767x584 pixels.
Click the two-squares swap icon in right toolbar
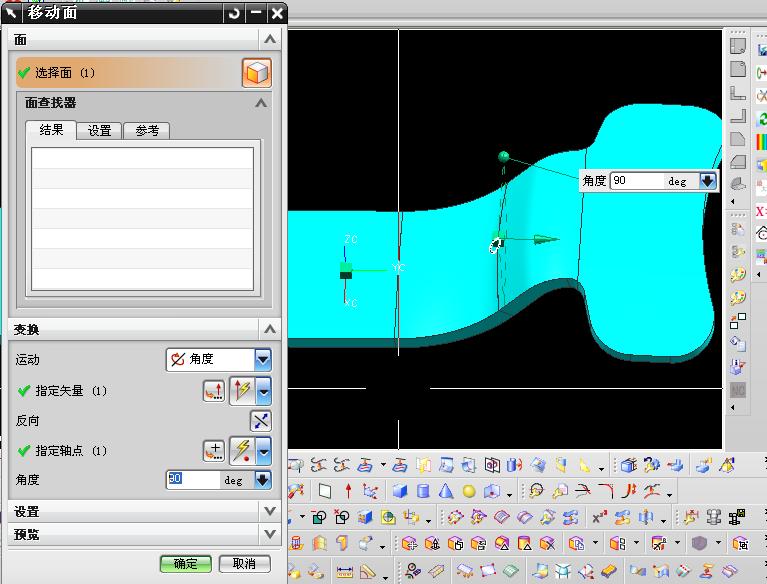click(x=738, y=321)
